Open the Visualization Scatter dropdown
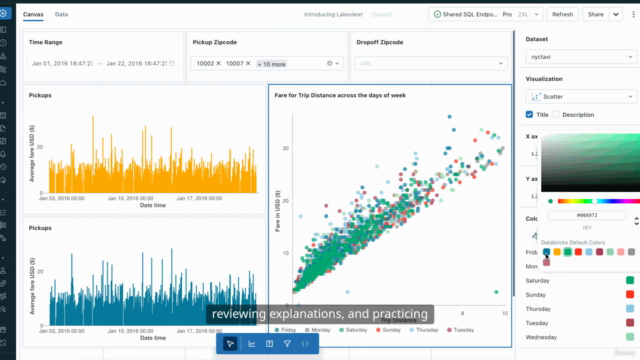The width and height of the screenshot is (640, 360). click(581, 96)
